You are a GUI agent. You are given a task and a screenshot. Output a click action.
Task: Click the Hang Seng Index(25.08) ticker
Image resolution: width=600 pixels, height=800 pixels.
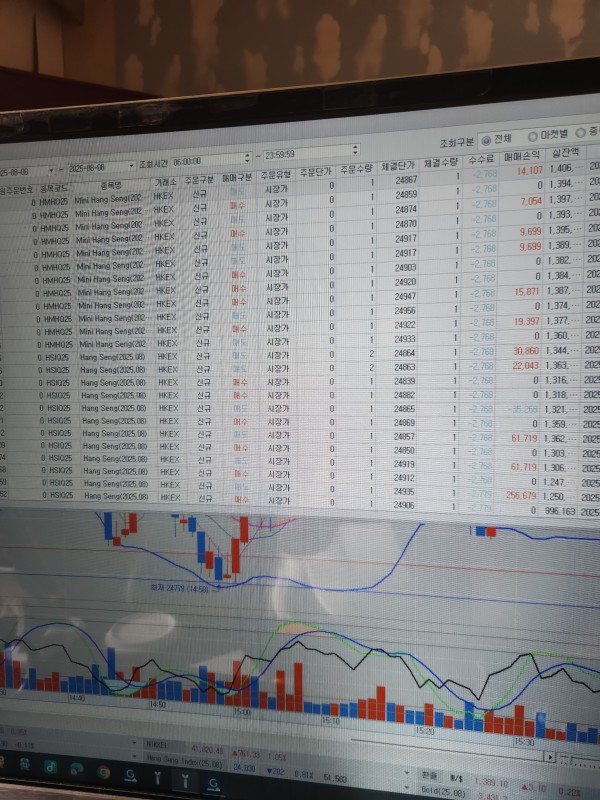184,761
